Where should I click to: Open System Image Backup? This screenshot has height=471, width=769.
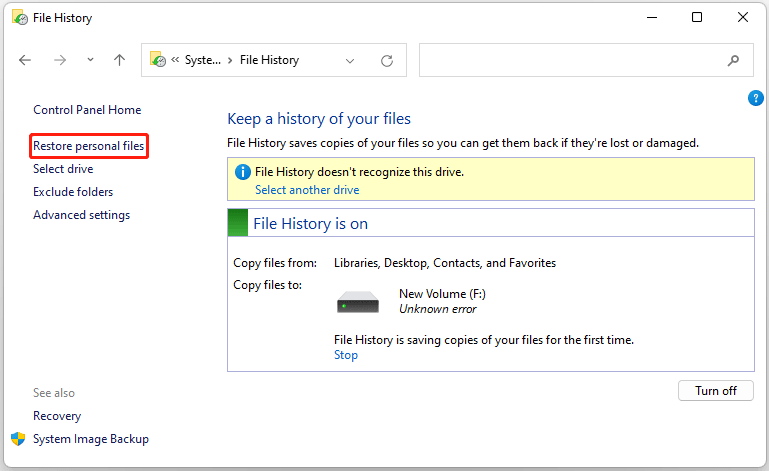91,439
